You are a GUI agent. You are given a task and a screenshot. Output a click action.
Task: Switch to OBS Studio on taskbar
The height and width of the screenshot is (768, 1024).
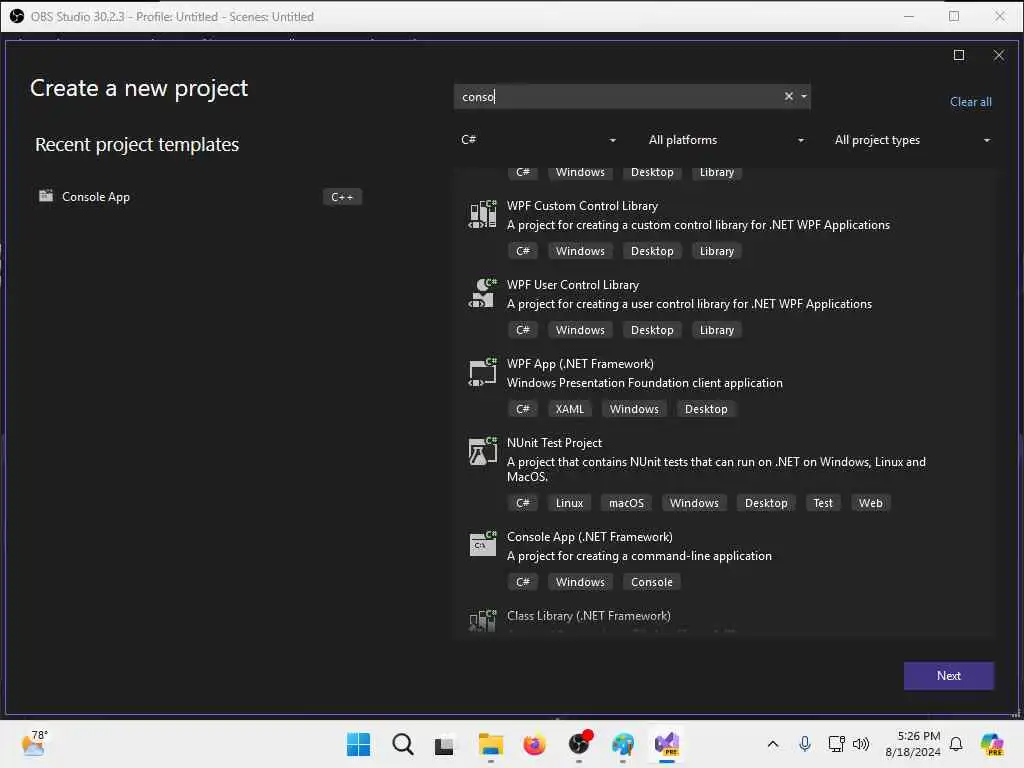(x=579, y=744)
